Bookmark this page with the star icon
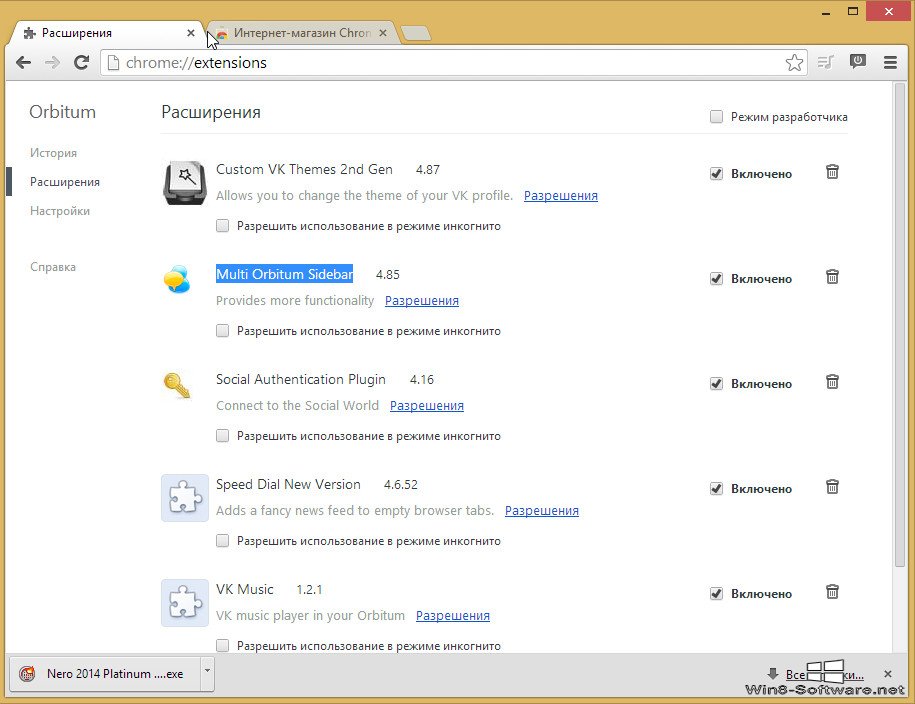The height and width of the screenshot is (704, 915). [x=794, y=62]
